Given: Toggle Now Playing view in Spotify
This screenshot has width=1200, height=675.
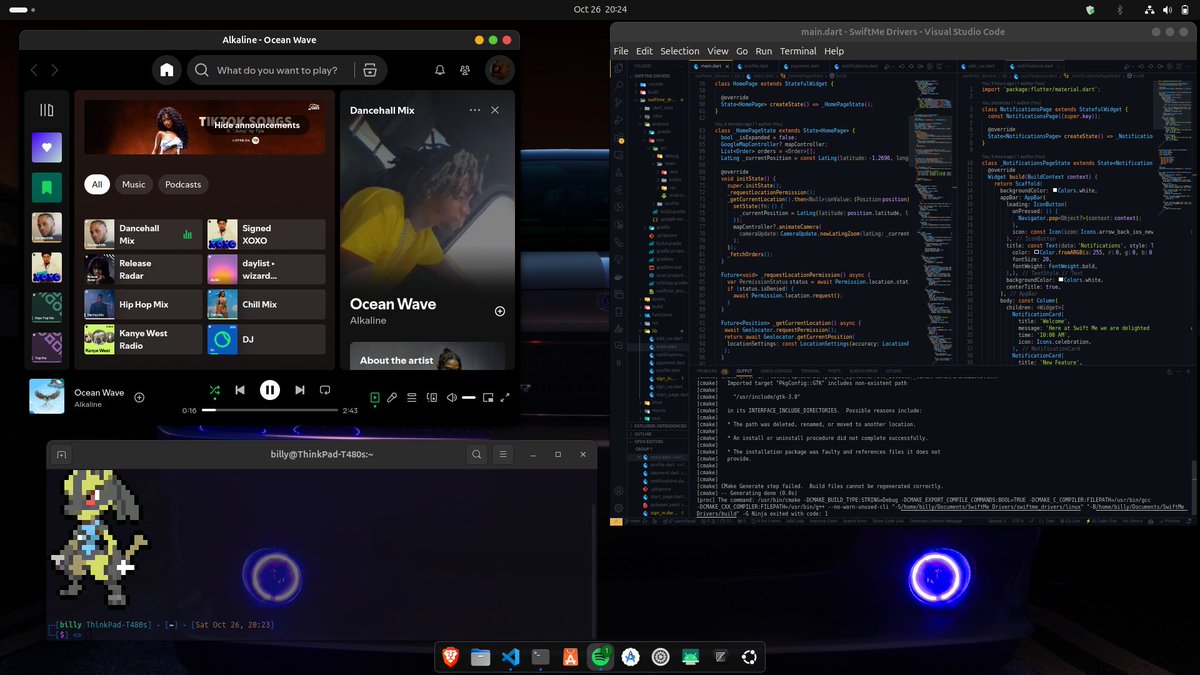Looking at the screenshot, I should 375,397.
